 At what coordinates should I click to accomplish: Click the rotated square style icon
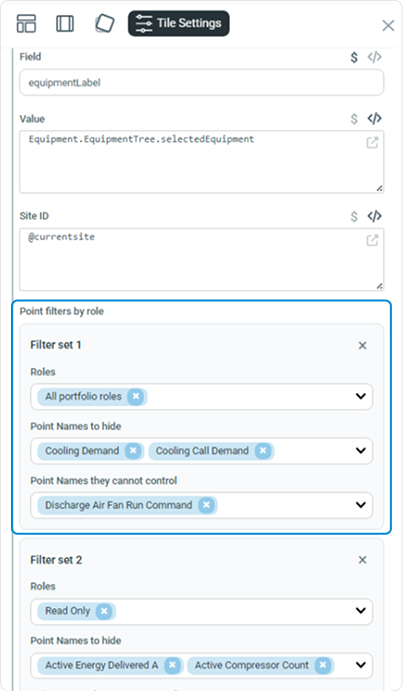click(105, 23)
